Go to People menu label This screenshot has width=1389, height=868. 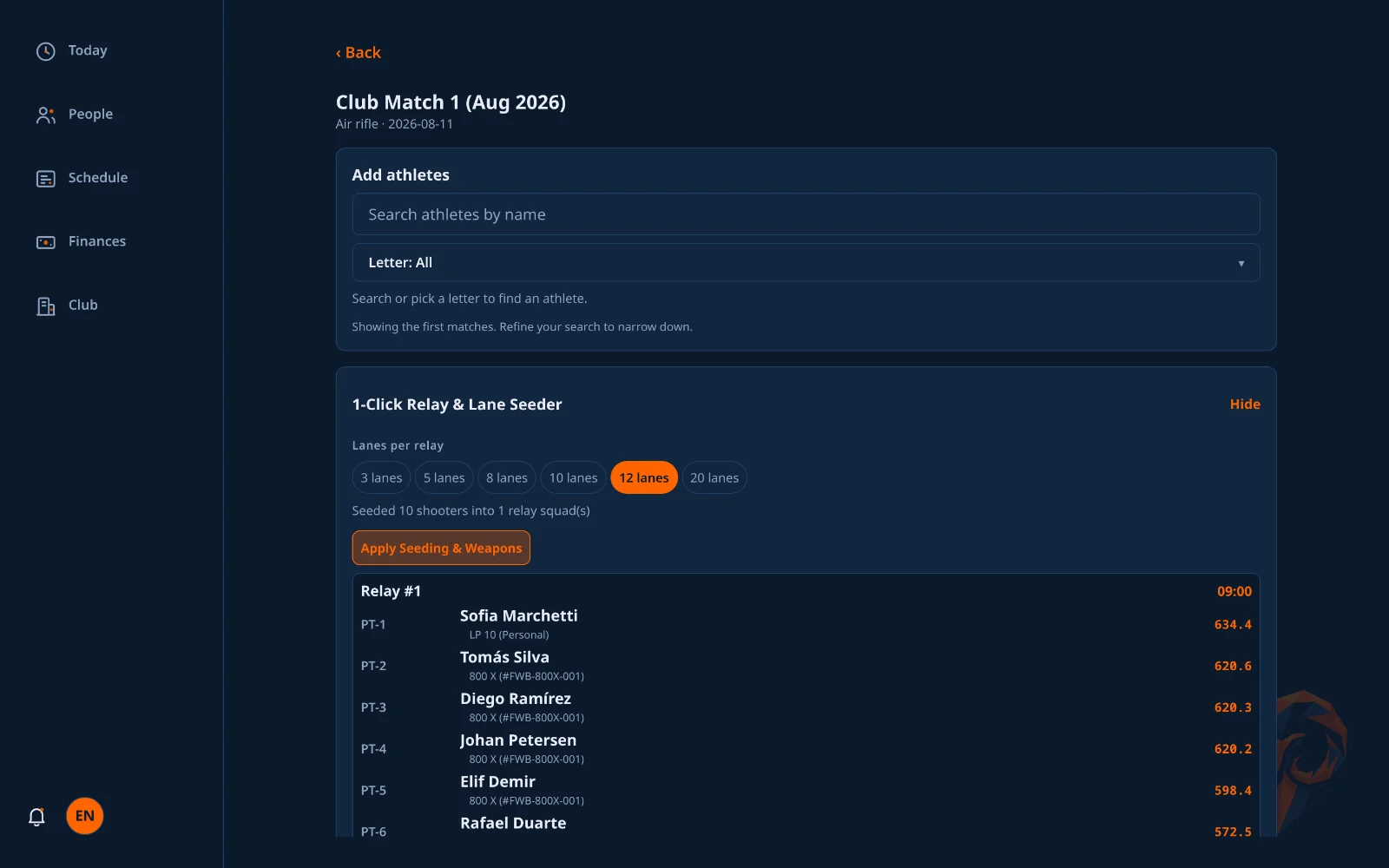tap(90, 114)
